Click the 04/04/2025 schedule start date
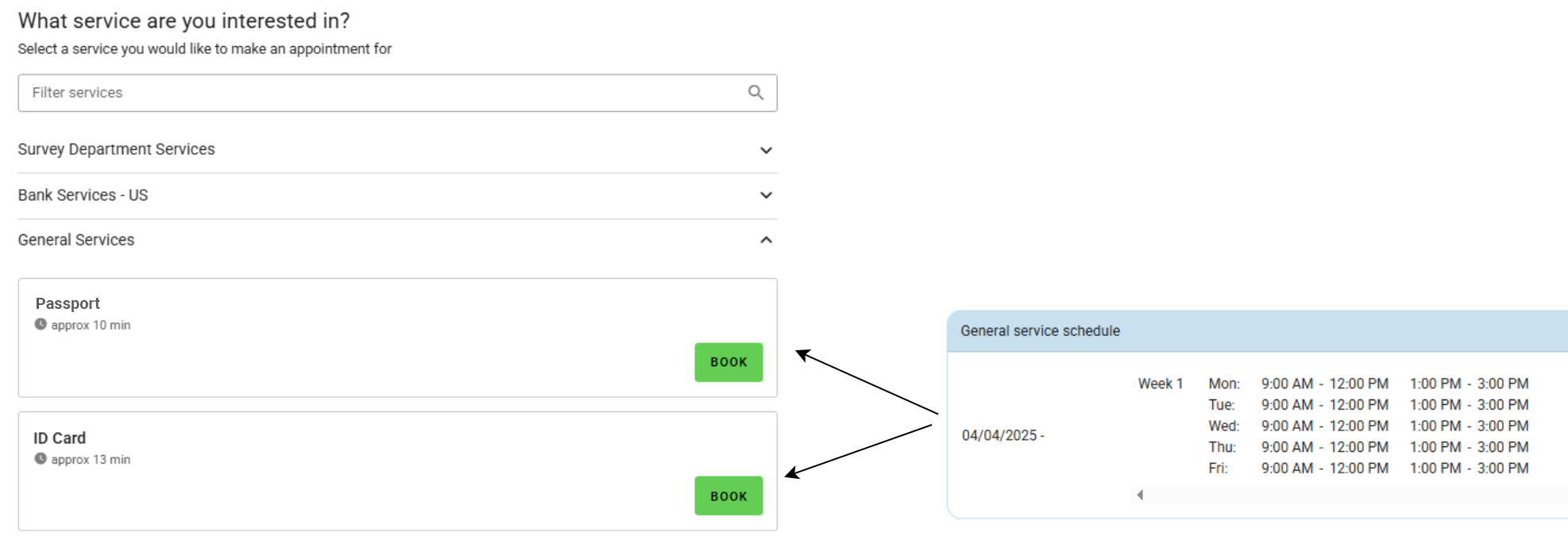The height and width of the screenshot is (540, 1568). pos(999,435)
